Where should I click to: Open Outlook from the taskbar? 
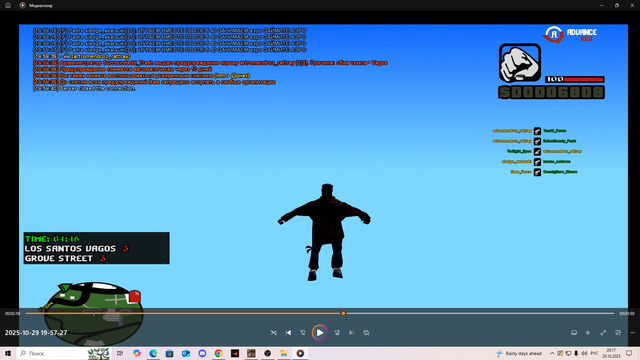(x=186, y=353)
